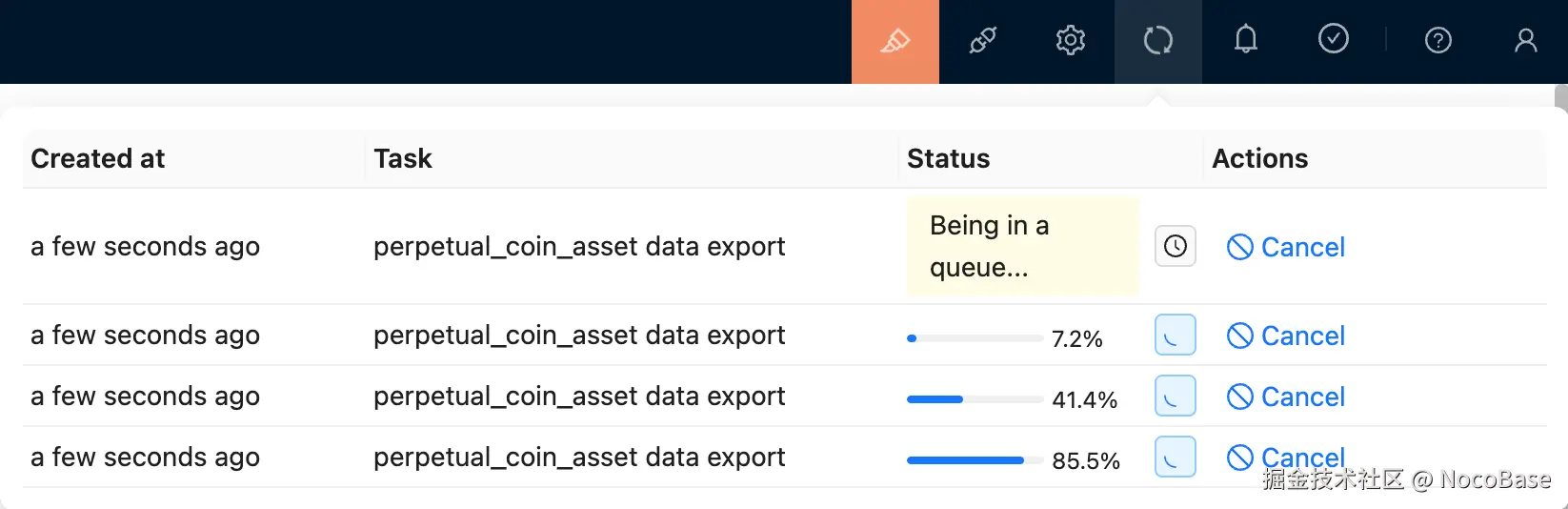Cancel the export task at 85.5%

(1286, 458)
